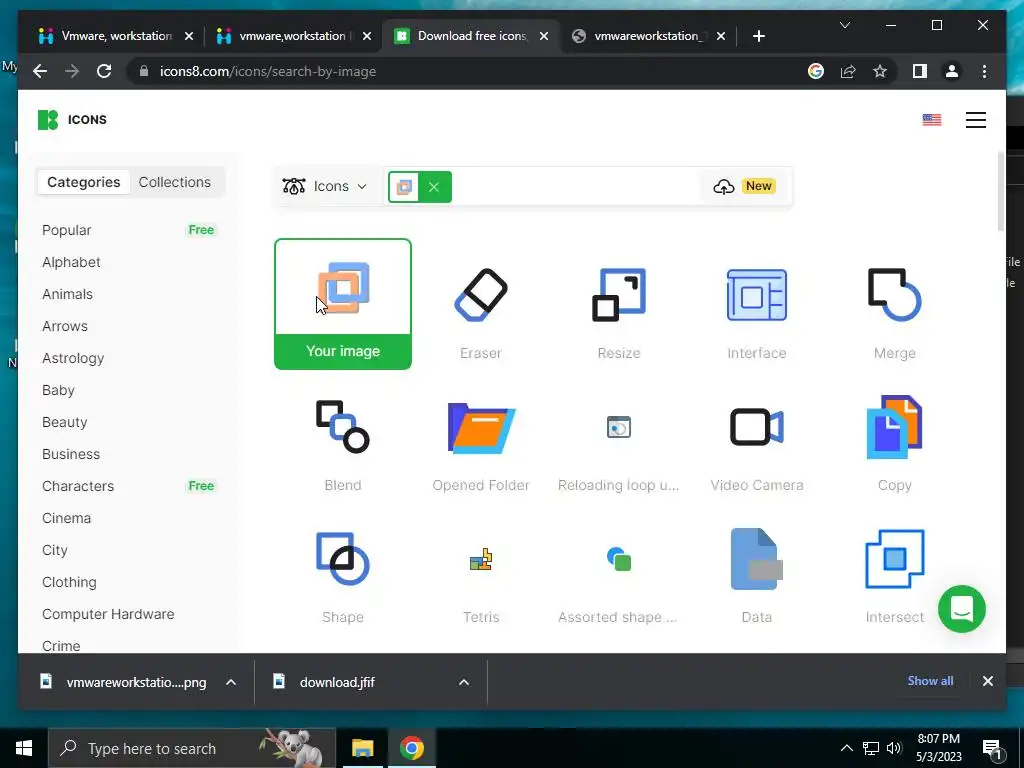Go to the Cinema category
The width and height of the screenshot is (1024, 768).
click(67, 518)
